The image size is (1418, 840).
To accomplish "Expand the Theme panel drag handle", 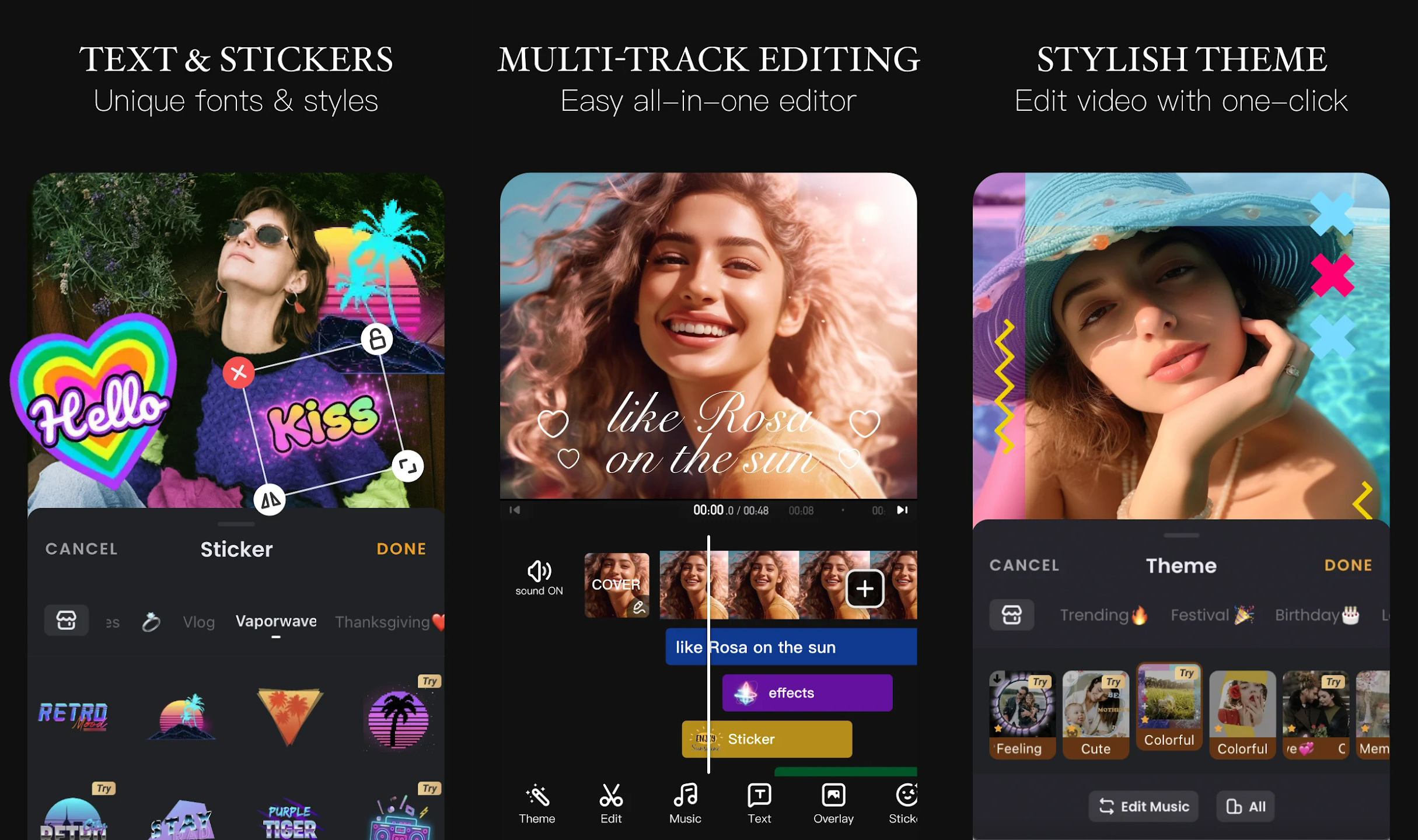I will 1180,535.
